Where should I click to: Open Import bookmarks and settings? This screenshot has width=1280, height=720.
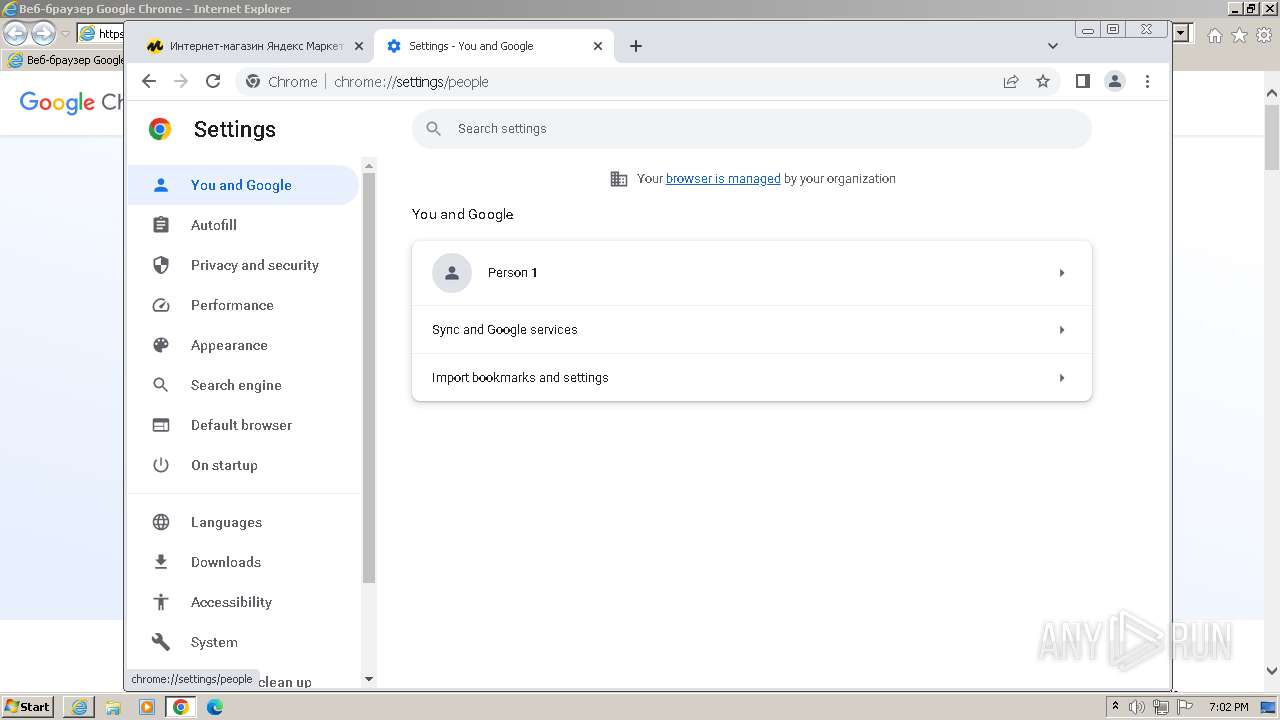[x=752, y=378]
